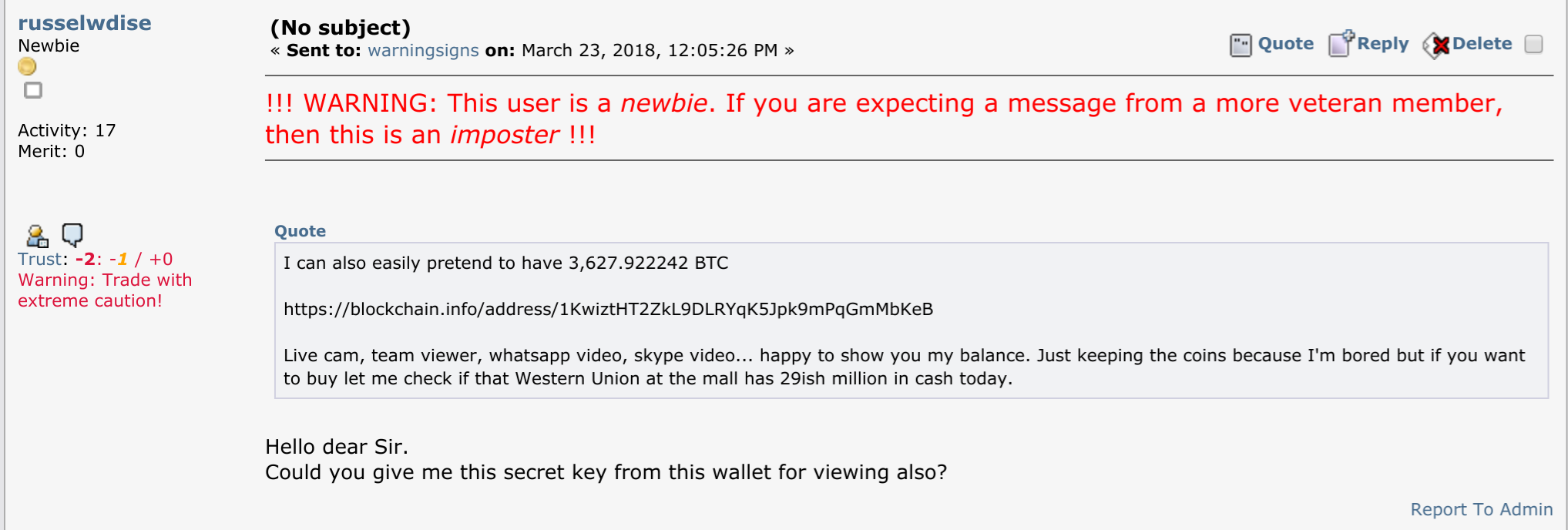Viewport: 1568px width, 530px height.
Task: Click the Quote header above quoted text
Action: pos(300,231)
